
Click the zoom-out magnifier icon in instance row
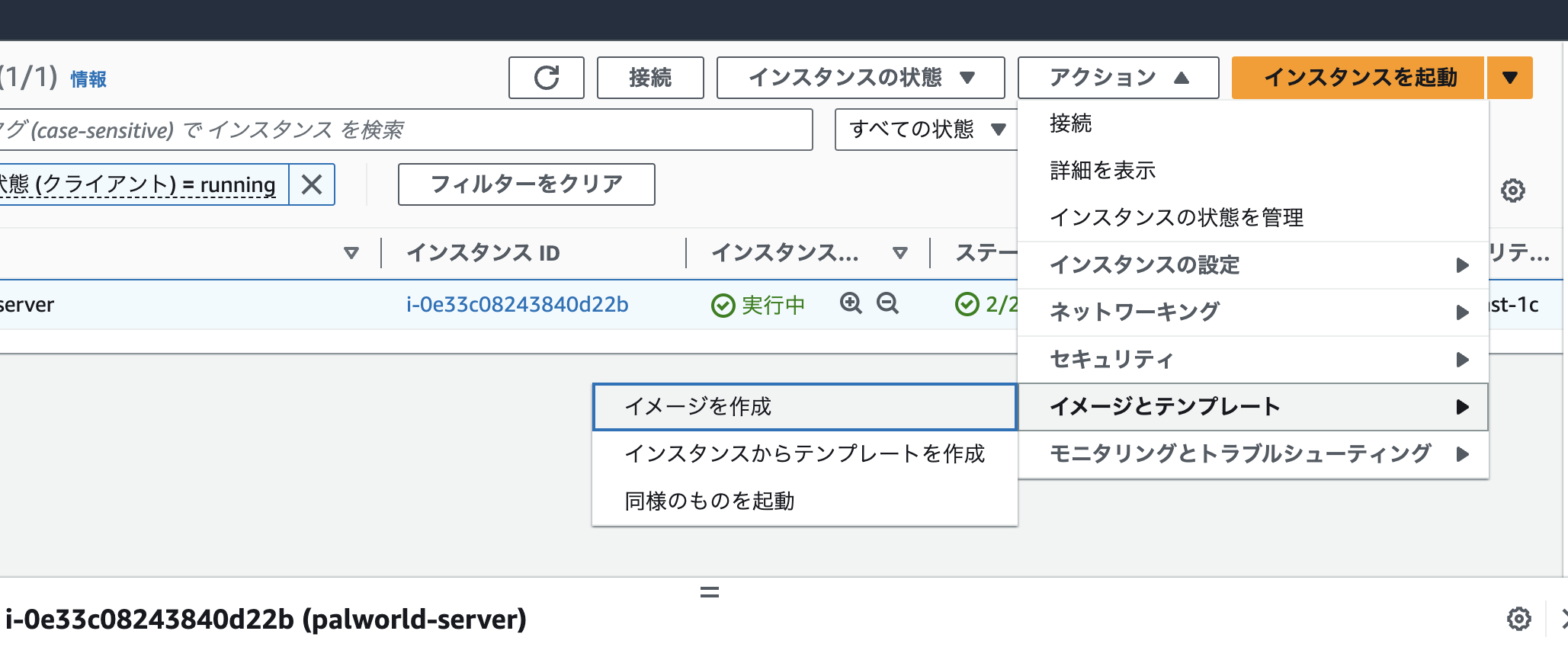coord(887,303)
